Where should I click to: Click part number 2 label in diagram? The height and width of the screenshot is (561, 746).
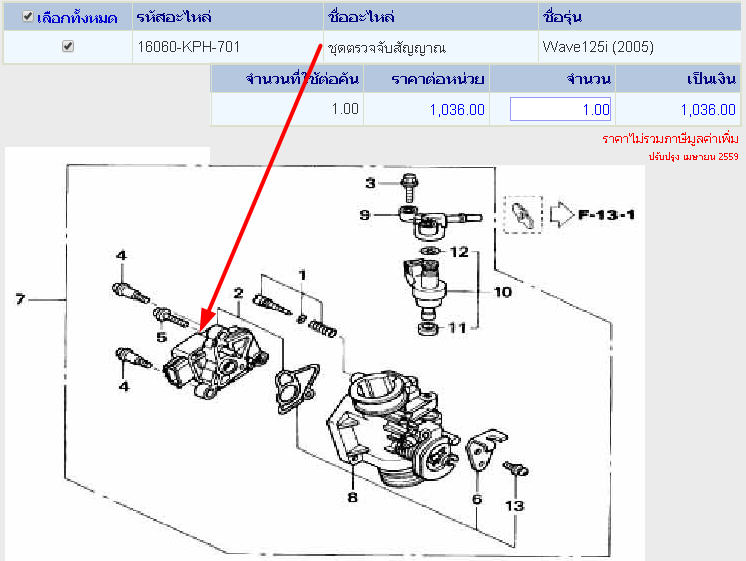pyautogui.click(x=238, y=293)
